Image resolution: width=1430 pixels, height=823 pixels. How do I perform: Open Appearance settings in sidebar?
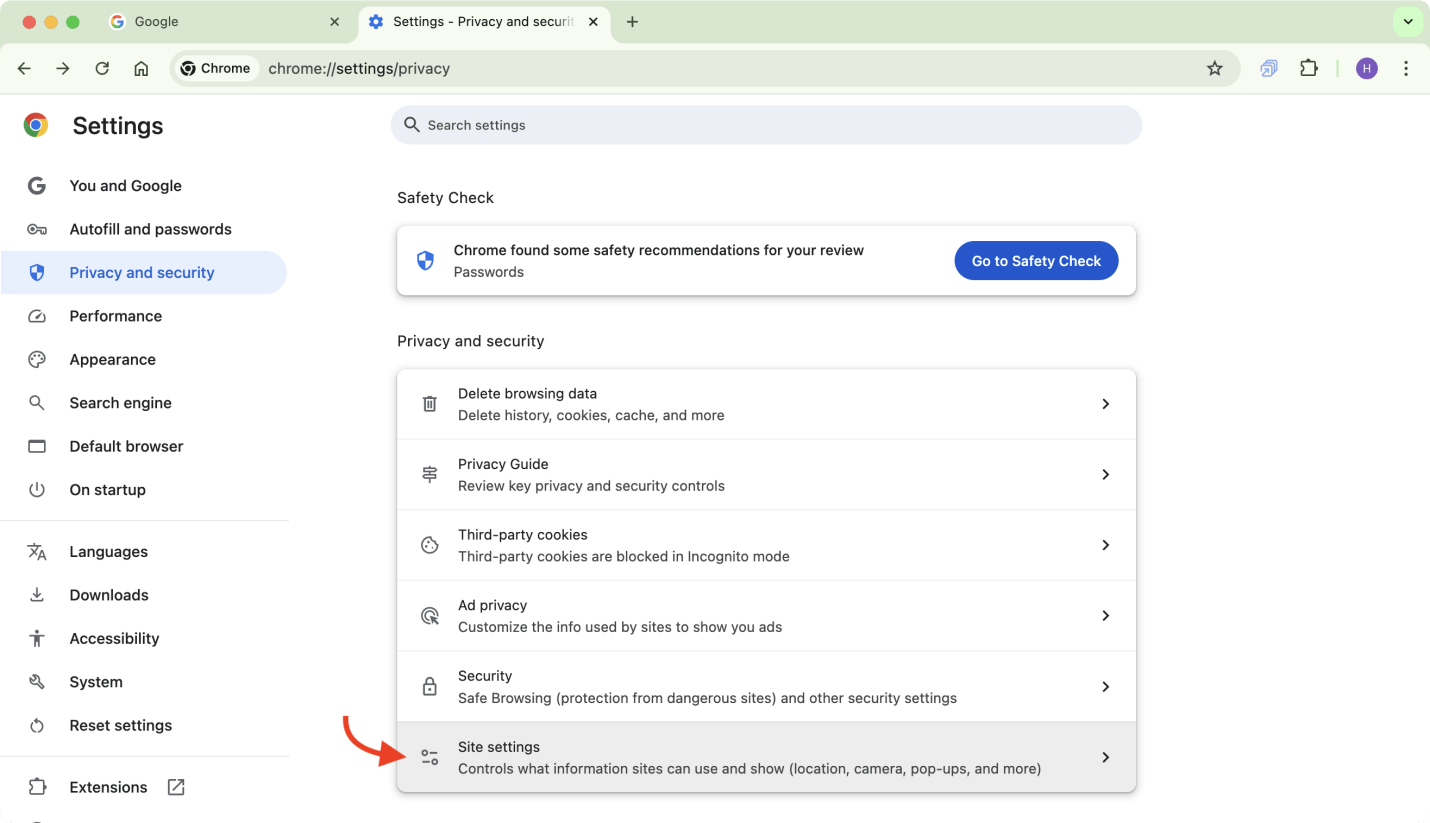tap(112, 359)
